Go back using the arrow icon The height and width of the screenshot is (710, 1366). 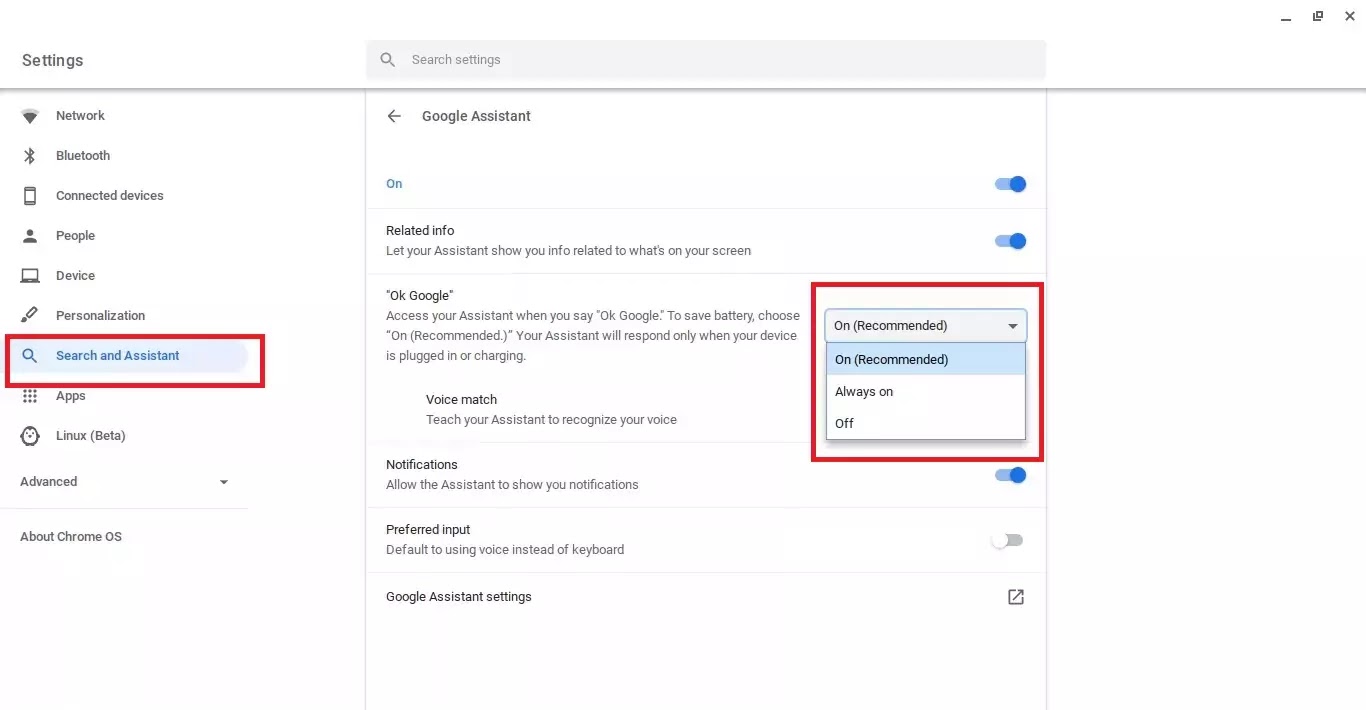coord(394,116)
